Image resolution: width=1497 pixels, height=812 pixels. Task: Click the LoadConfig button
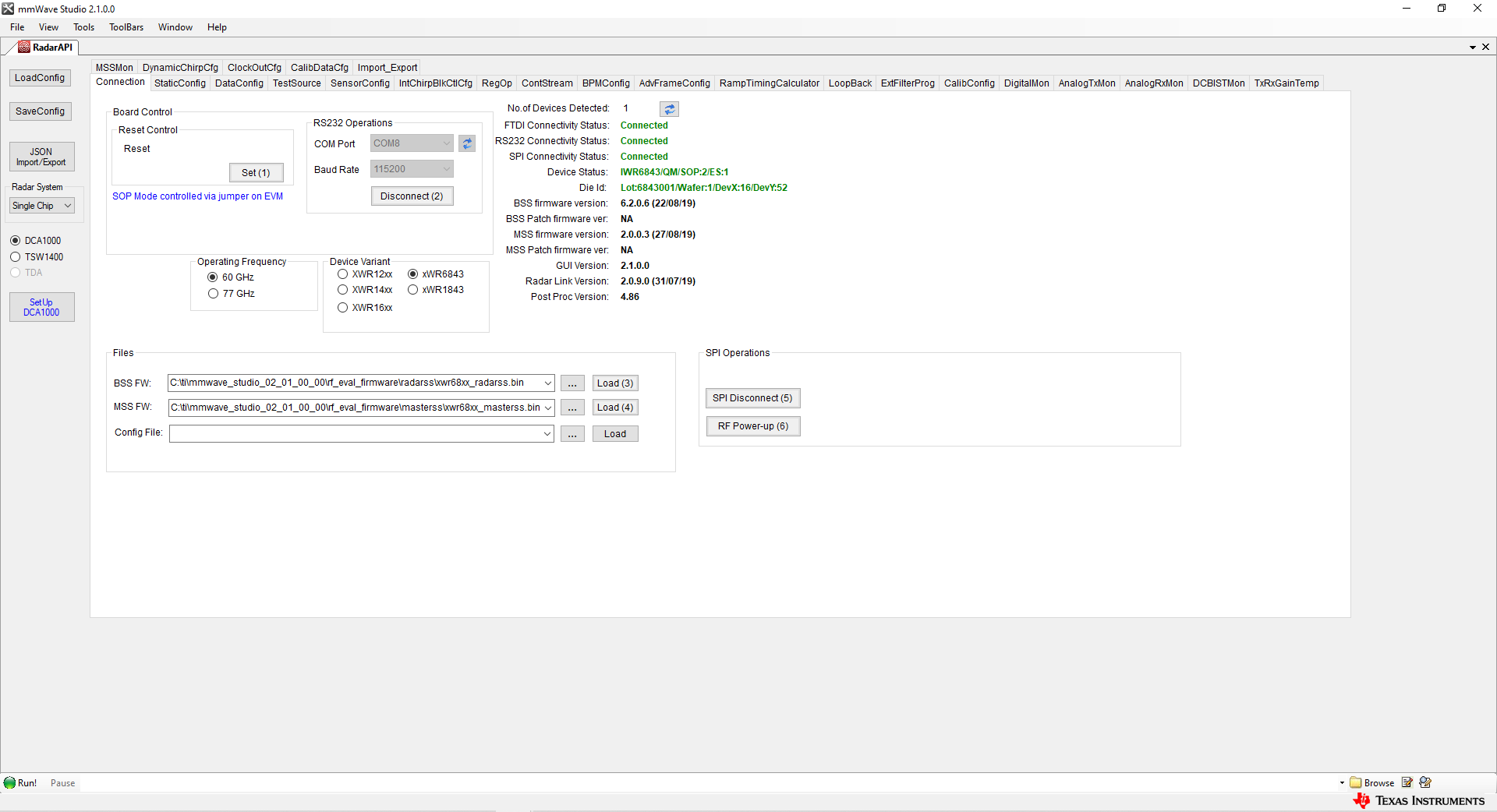tap(40, 78)
